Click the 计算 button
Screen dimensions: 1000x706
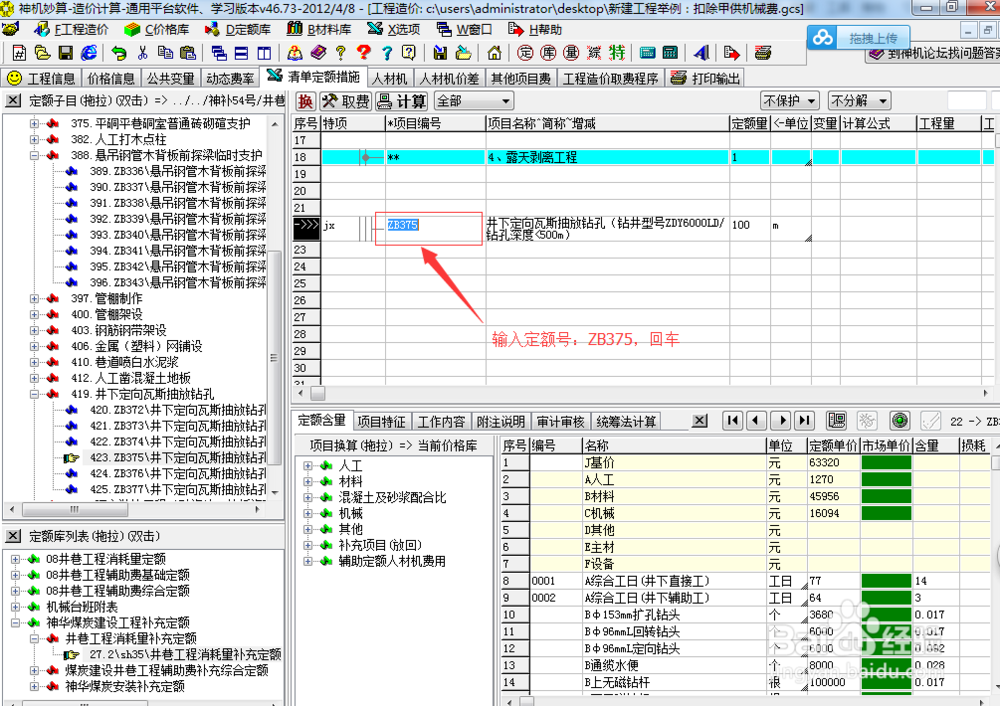pyautogui.click(x=401, y=101)
